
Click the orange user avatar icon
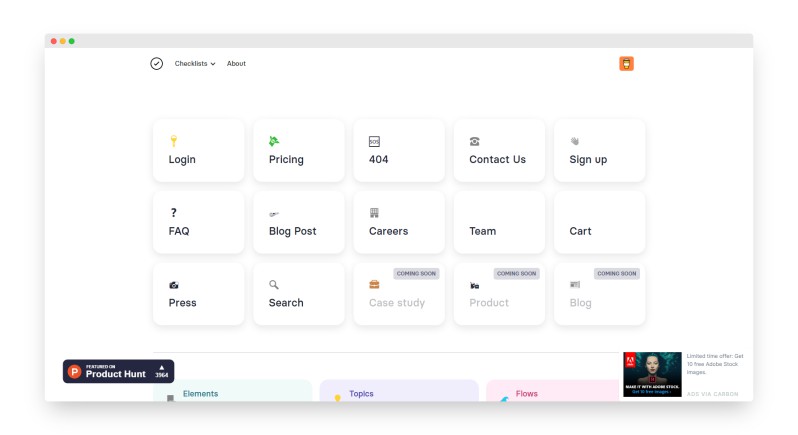coord(626,64)
